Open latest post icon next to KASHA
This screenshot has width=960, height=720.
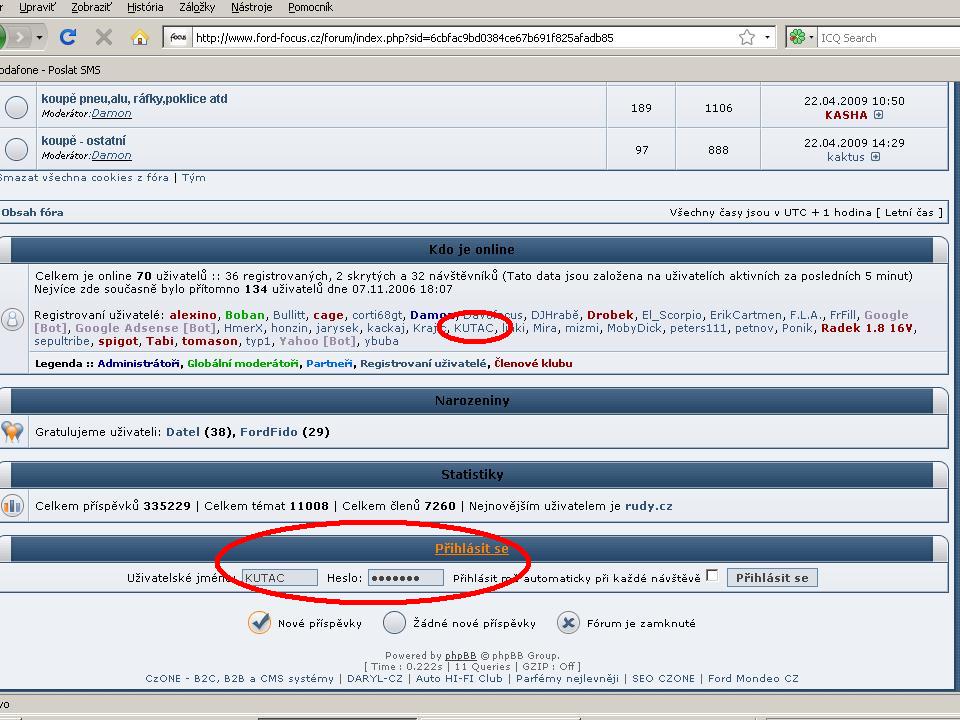coord(879,115)
